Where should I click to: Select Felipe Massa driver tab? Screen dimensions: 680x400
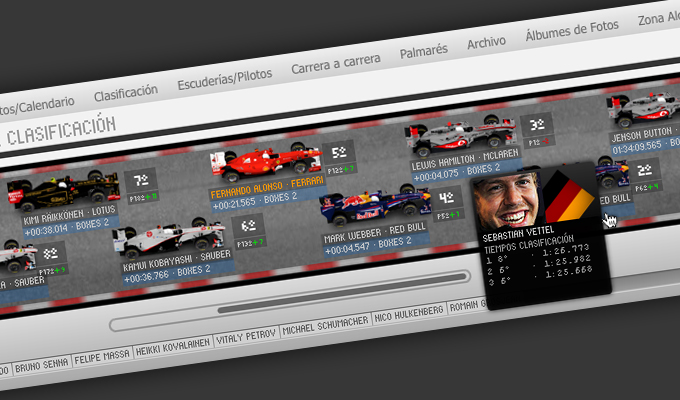pos(102,357)
